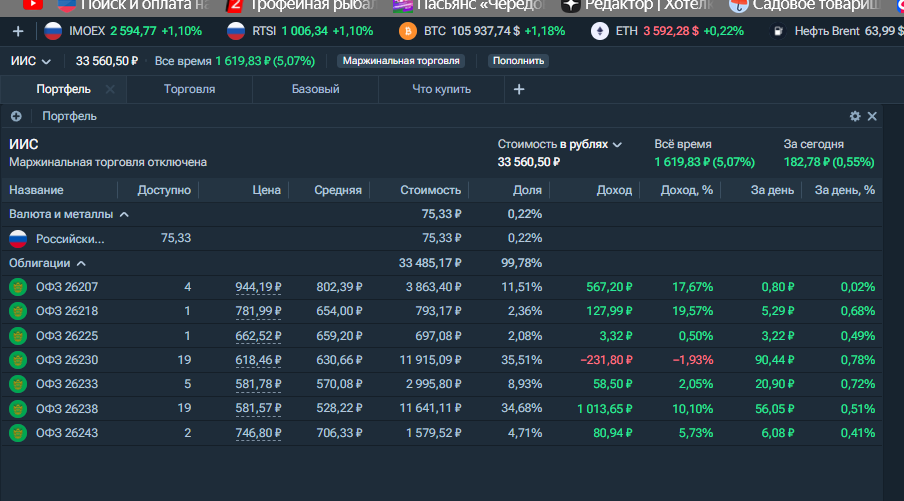
Task: Sort by the Цена column header
Action: click(x=266, y=190)
